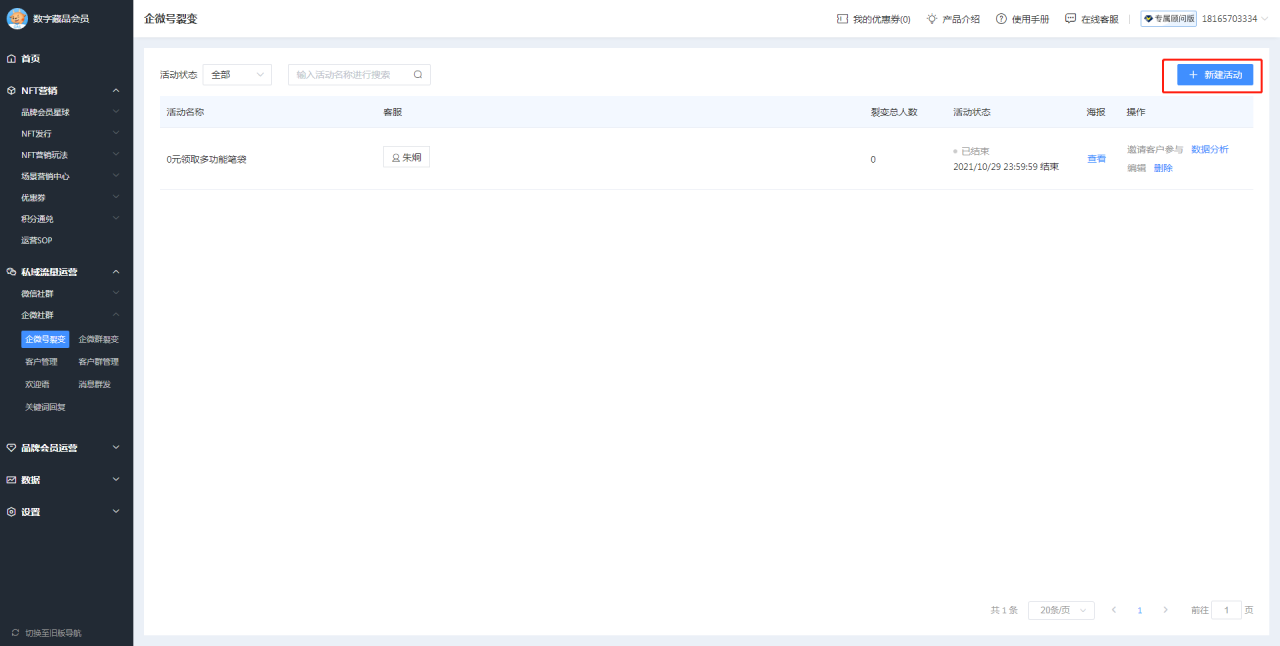Screen dimensions: 1280x646
Task: Open 使用手册 via the question mark icon
Action: pos(1002,18)
